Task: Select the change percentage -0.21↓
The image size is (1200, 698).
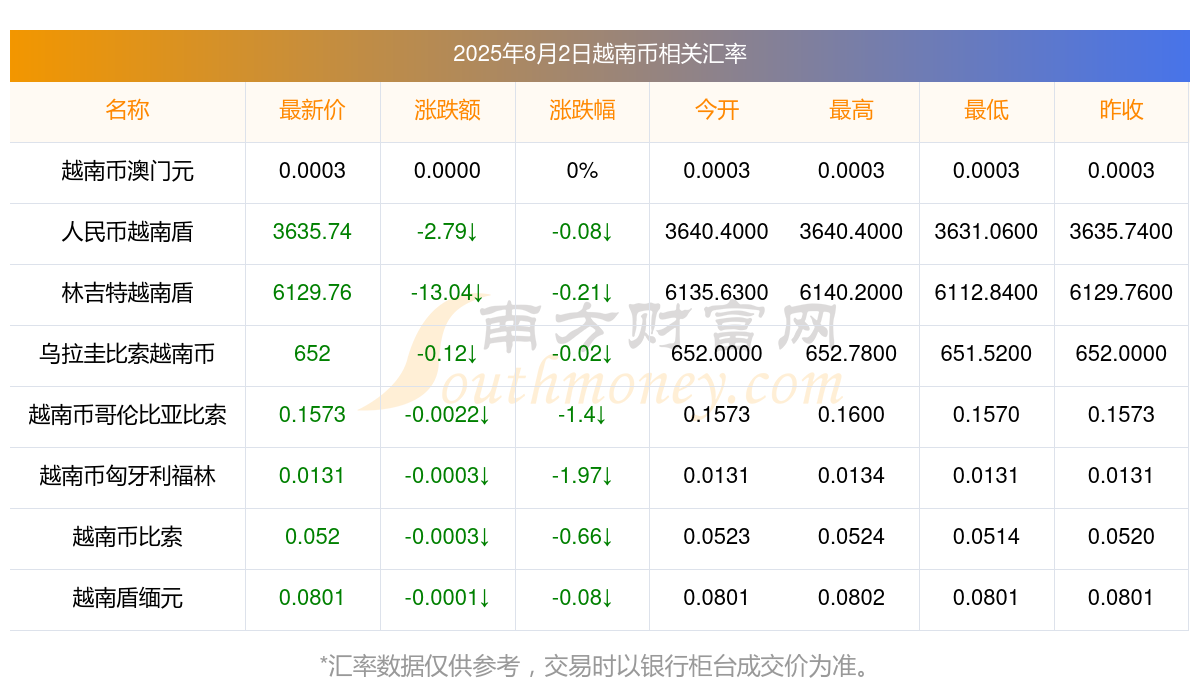Action: [582, 293]
